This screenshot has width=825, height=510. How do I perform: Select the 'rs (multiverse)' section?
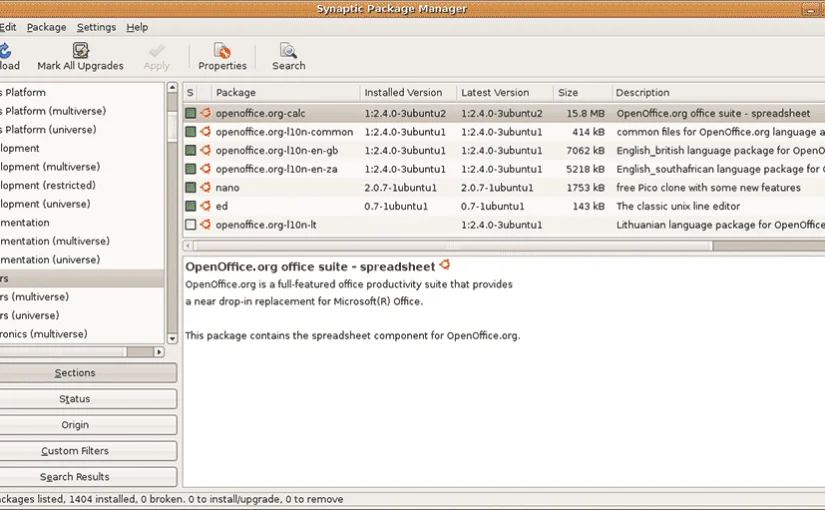click(34, 297)
